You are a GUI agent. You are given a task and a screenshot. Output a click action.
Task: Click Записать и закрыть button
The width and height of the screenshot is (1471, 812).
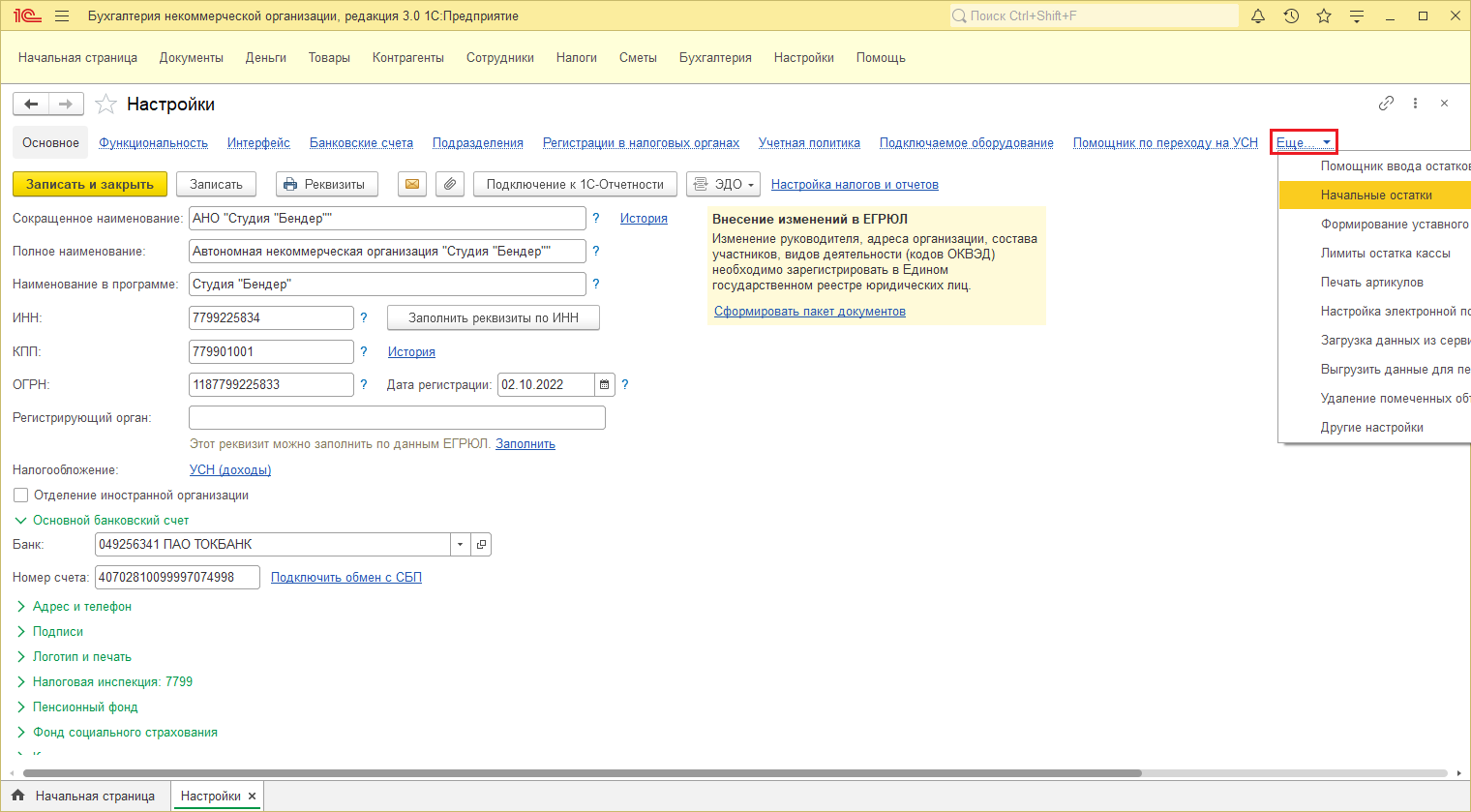(x=90, y=184)
